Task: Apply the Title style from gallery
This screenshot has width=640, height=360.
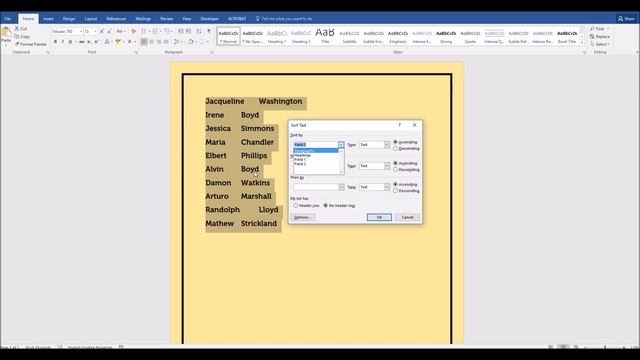Action: [325, 36]
